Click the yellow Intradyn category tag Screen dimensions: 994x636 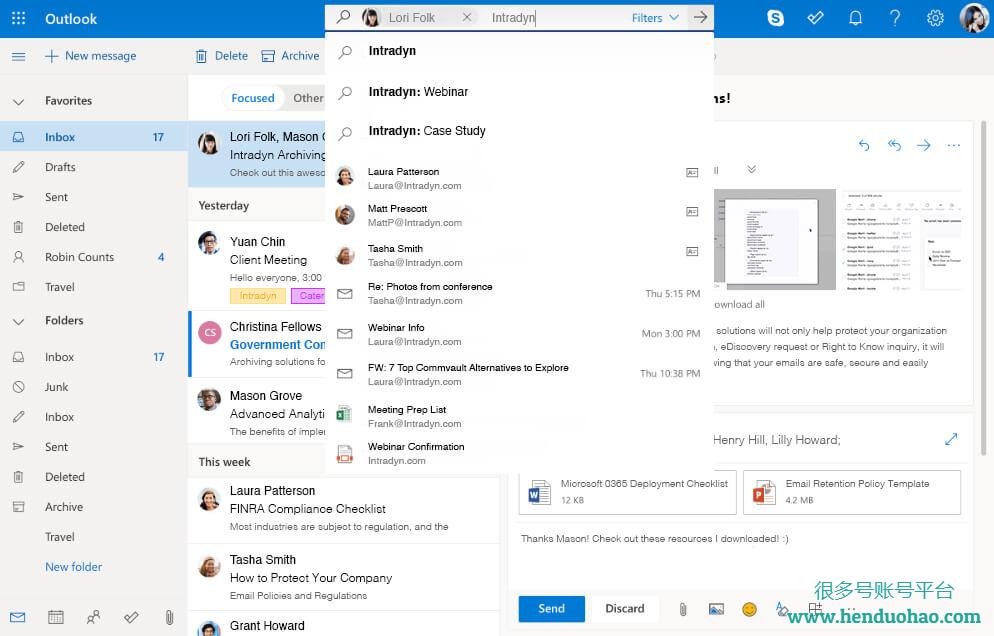(x=258, y=295)
